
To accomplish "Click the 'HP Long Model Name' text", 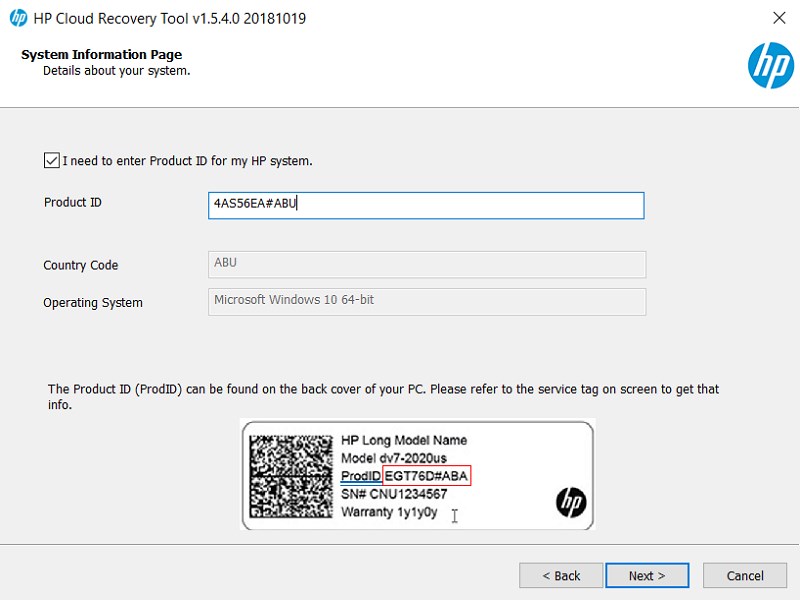I will click(404, 440).
